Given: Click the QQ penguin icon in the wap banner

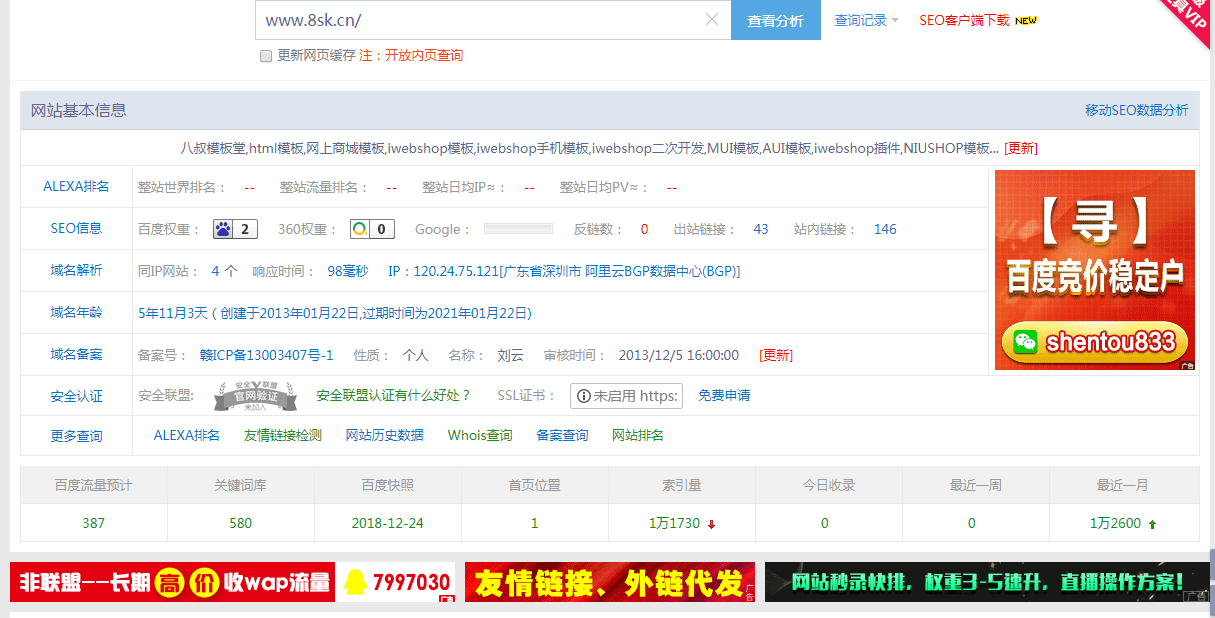Looking at the screenshot, I should (354, 582).
